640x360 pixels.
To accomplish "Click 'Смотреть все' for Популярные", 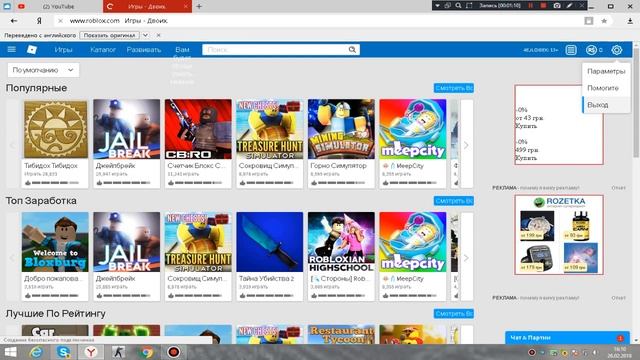I will (453, 88).
